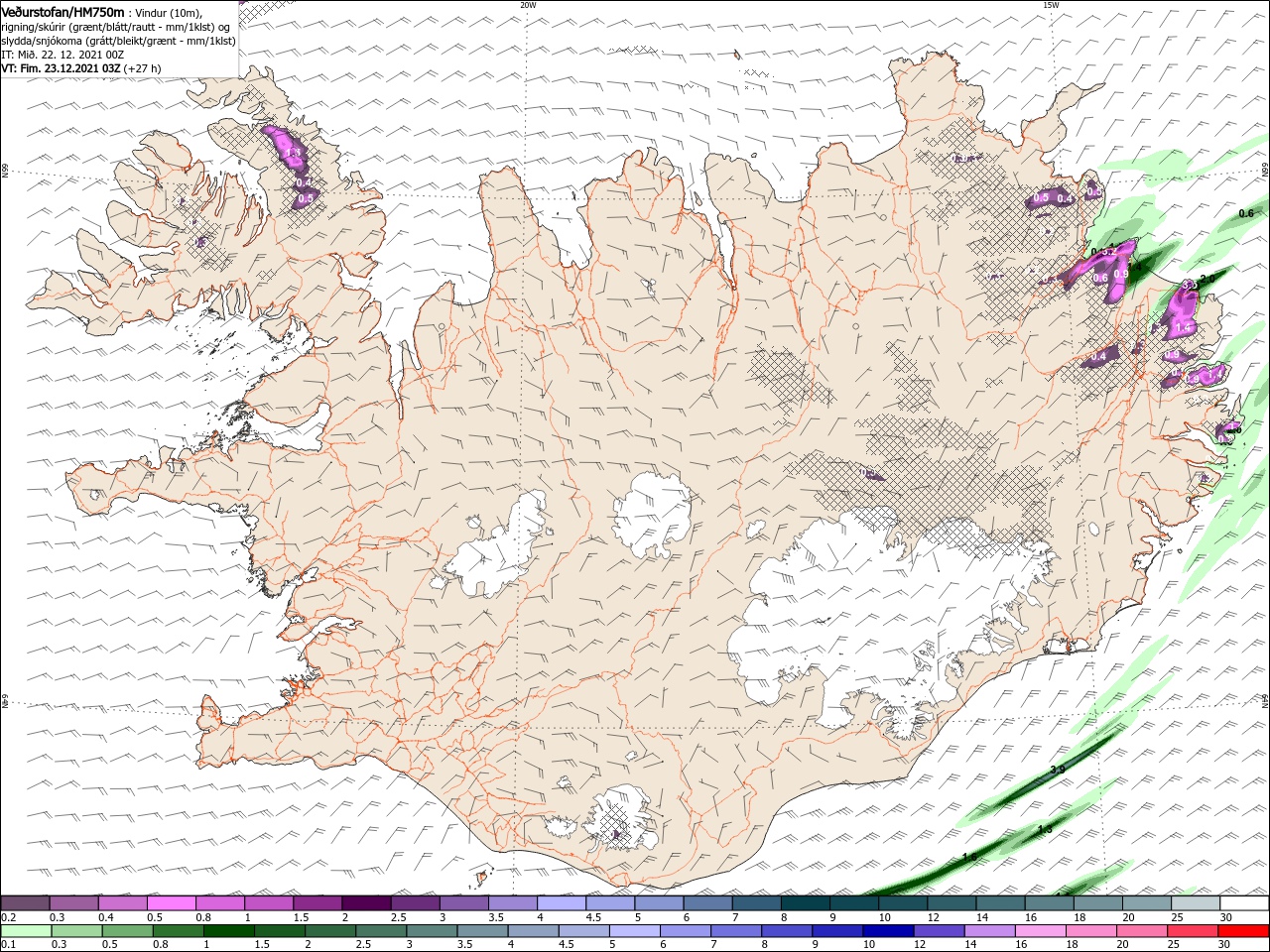Click the 15W longitude label
1270x952 pixels.
coord(1050,5)
